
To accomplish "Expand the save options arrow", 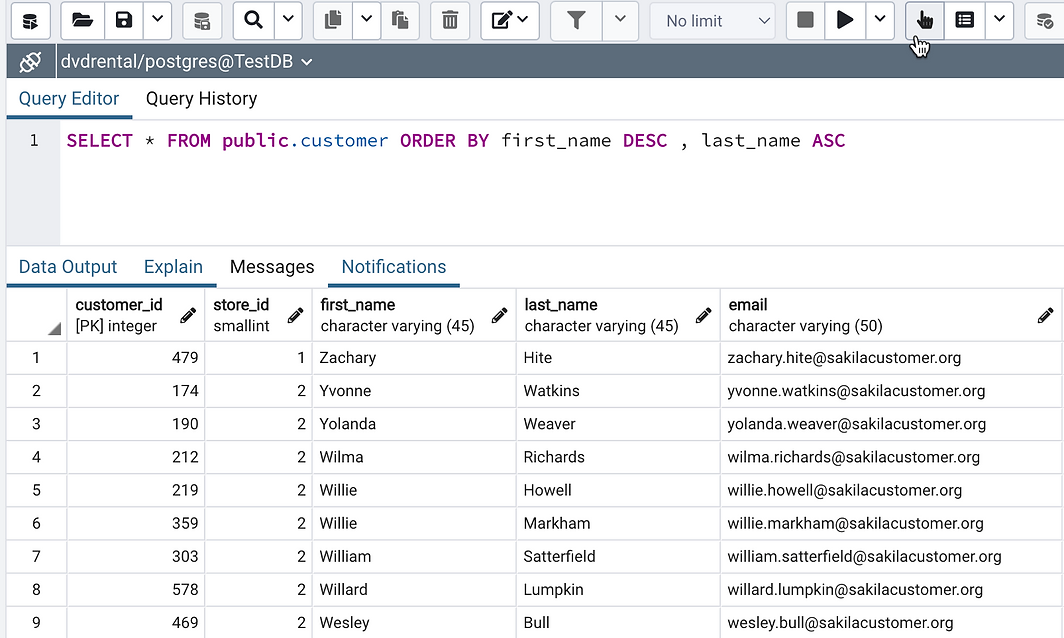I will 157,20.
